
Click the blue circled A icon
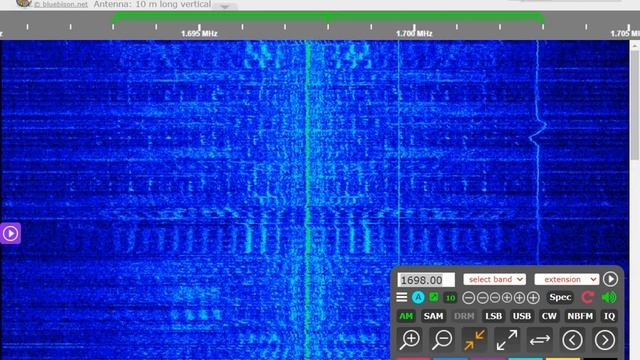tap(418, 298)
